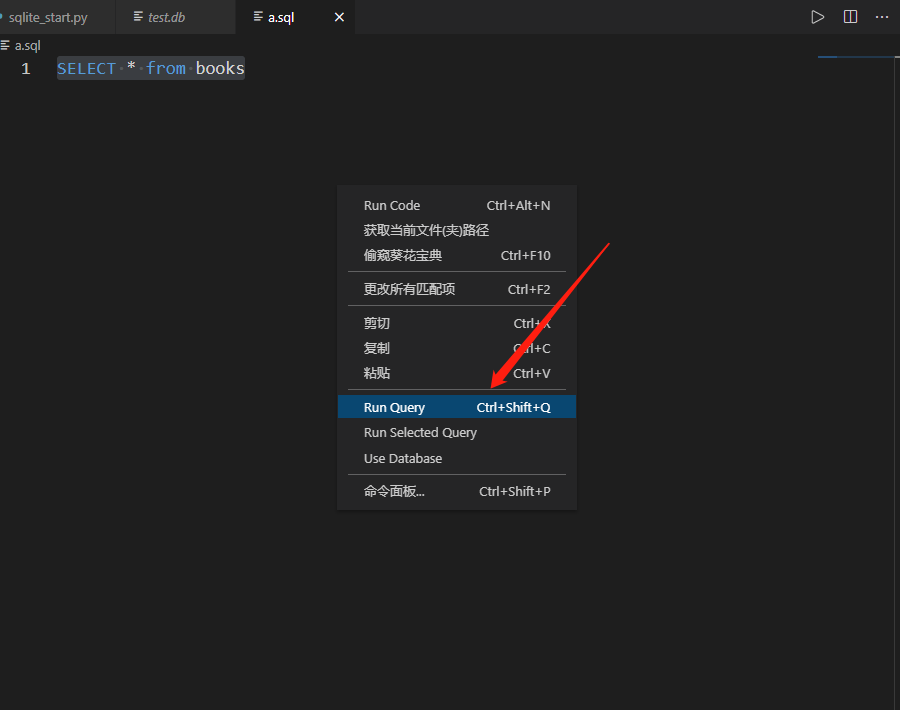Close the a.sql tab
The height and width of the screenshot is (710, 900).
(338, 16)
